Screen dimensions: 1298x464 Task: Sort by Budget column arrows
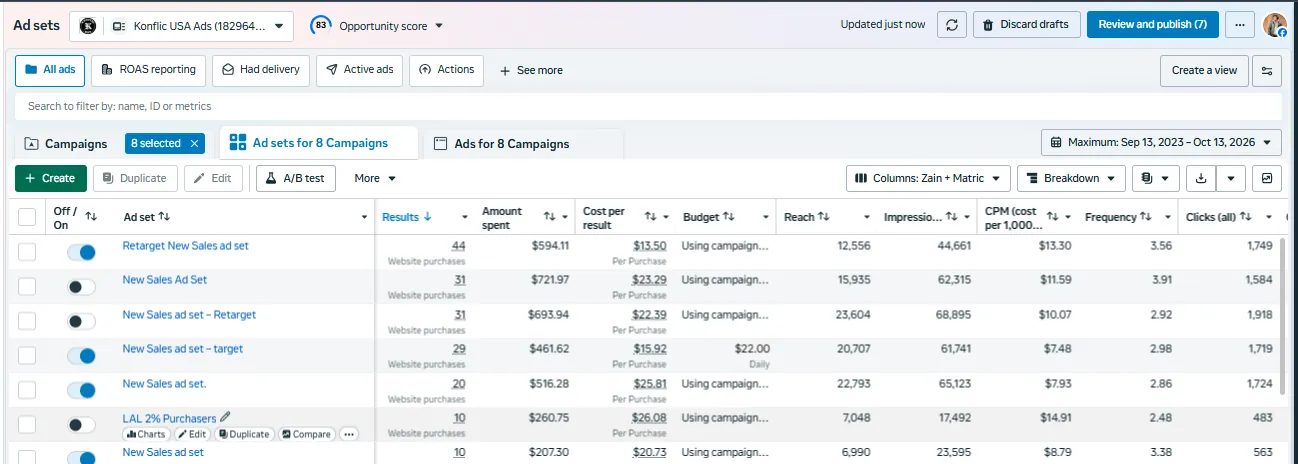coord(729,216)
